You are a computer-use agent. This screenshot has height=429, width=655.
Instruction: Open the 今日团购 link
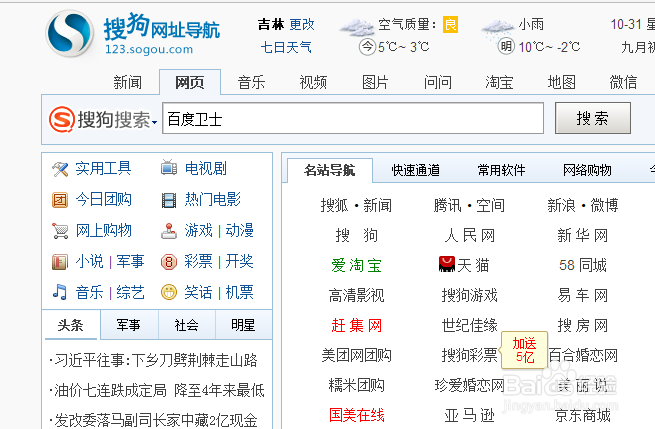(x=103, y=199)
